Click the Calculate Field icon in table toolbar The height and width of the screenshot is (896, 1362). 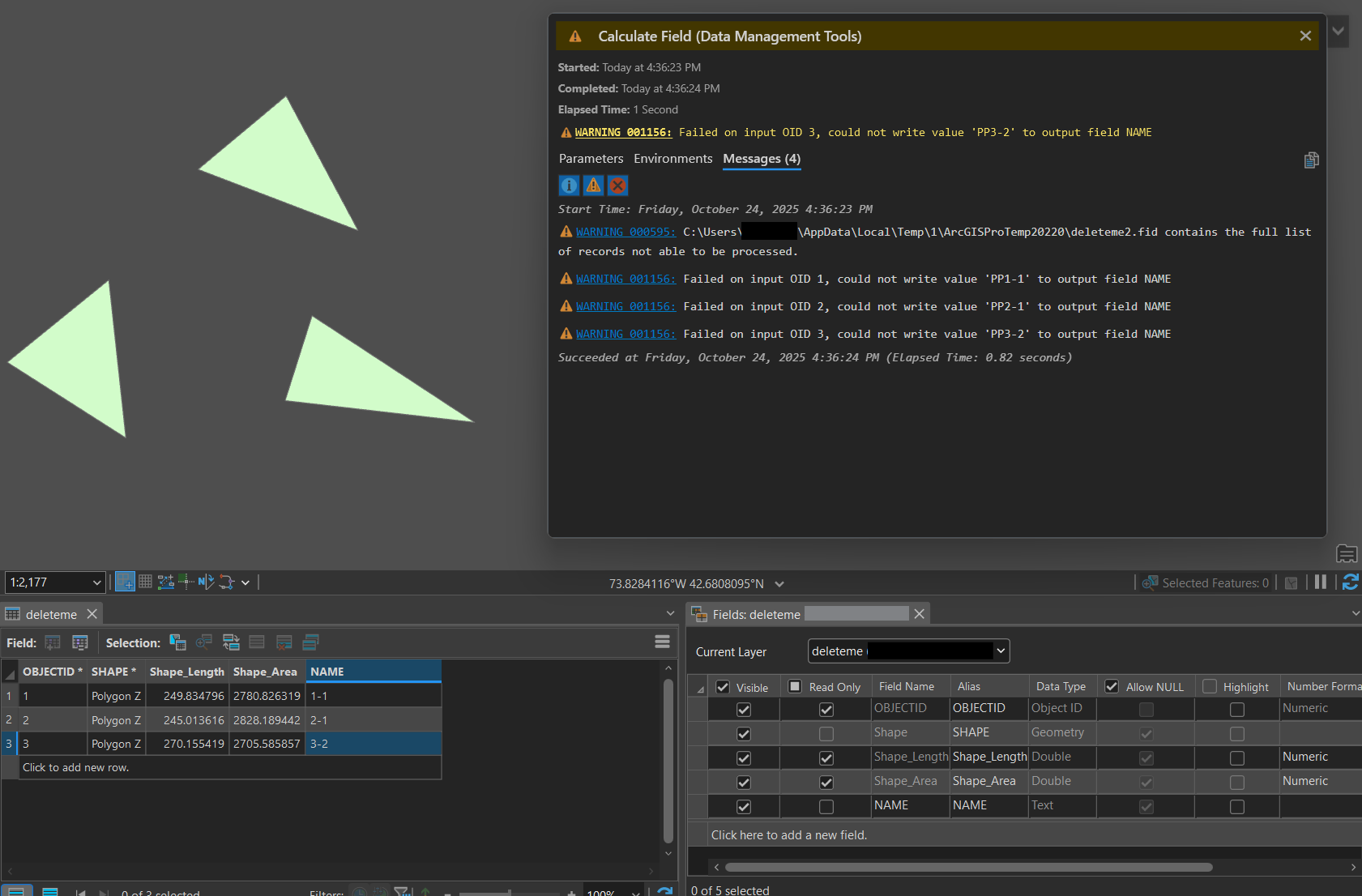coord(79,642)
